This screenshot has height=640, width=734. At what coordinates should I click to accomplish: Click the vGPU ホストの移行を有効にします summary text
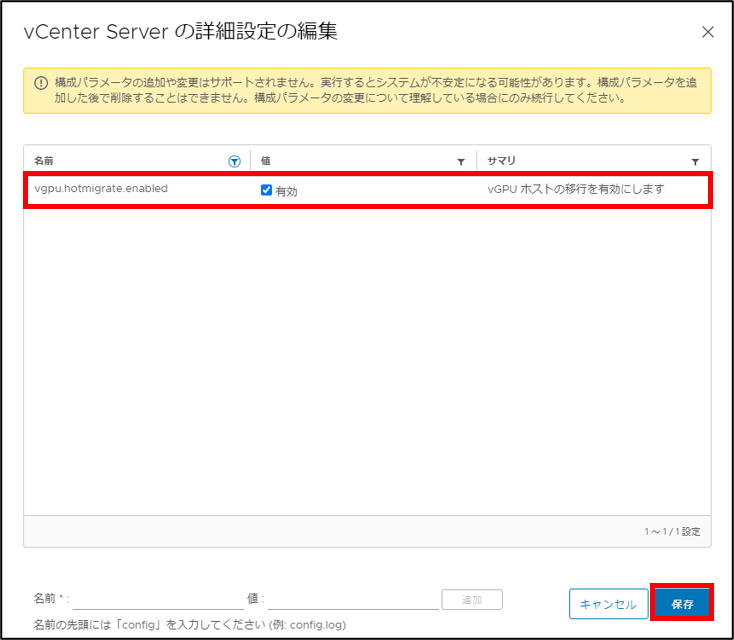(575, 189)
